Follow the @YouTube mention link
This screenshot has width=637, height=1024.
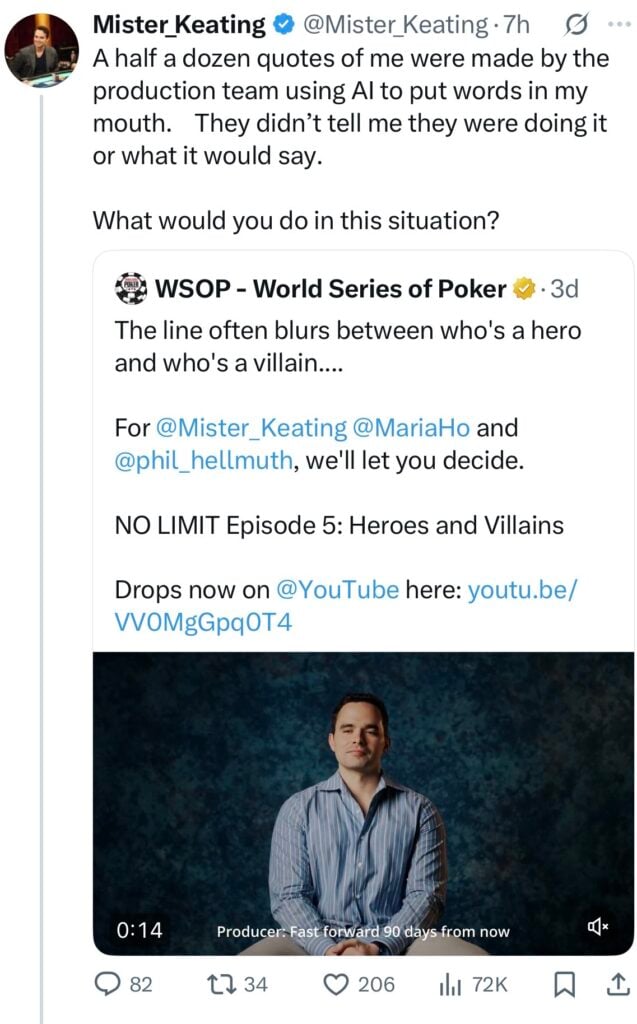(x=336, y=589)
